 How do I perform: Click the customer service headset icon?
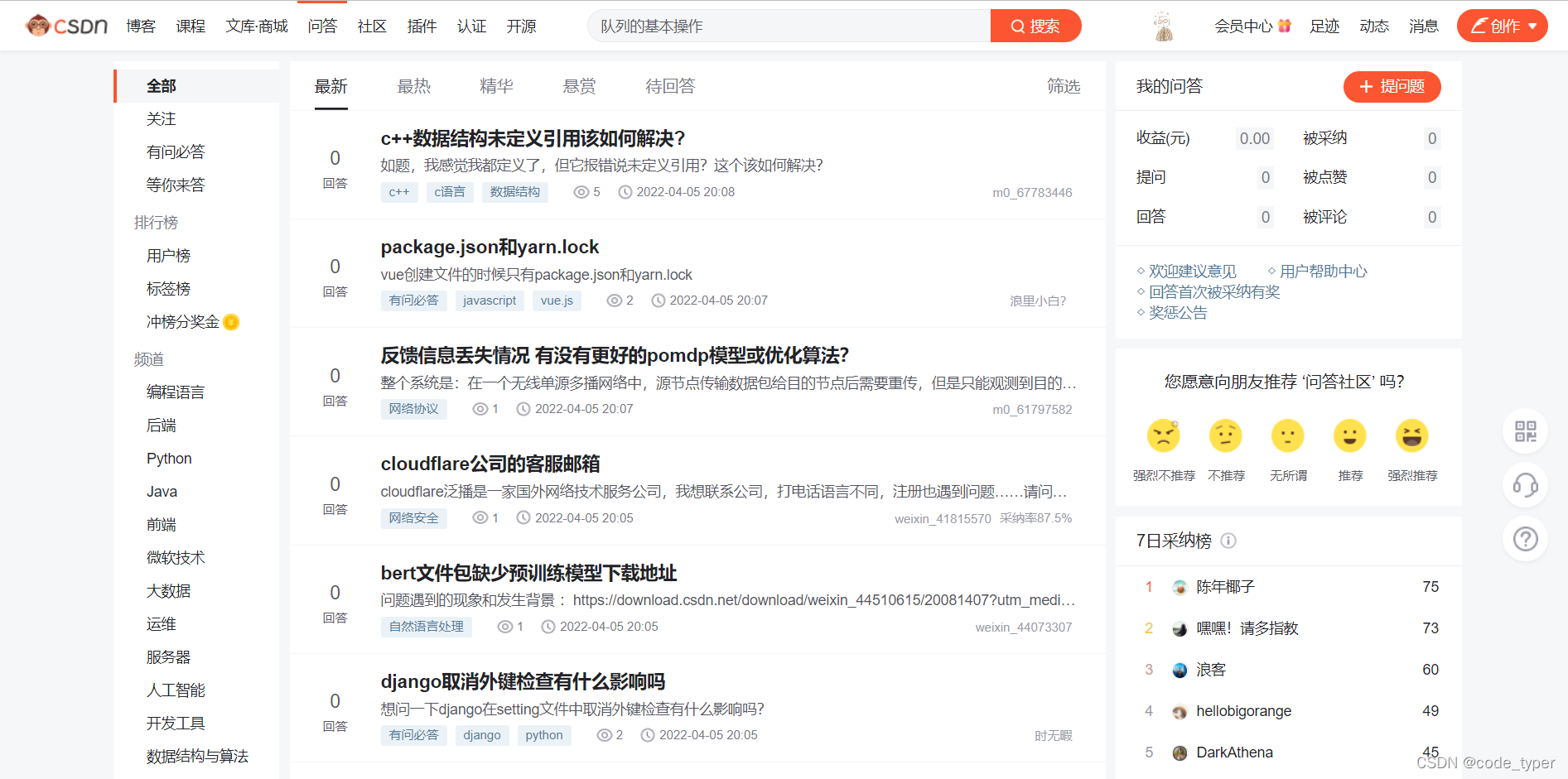click(x=1525, y=486)
